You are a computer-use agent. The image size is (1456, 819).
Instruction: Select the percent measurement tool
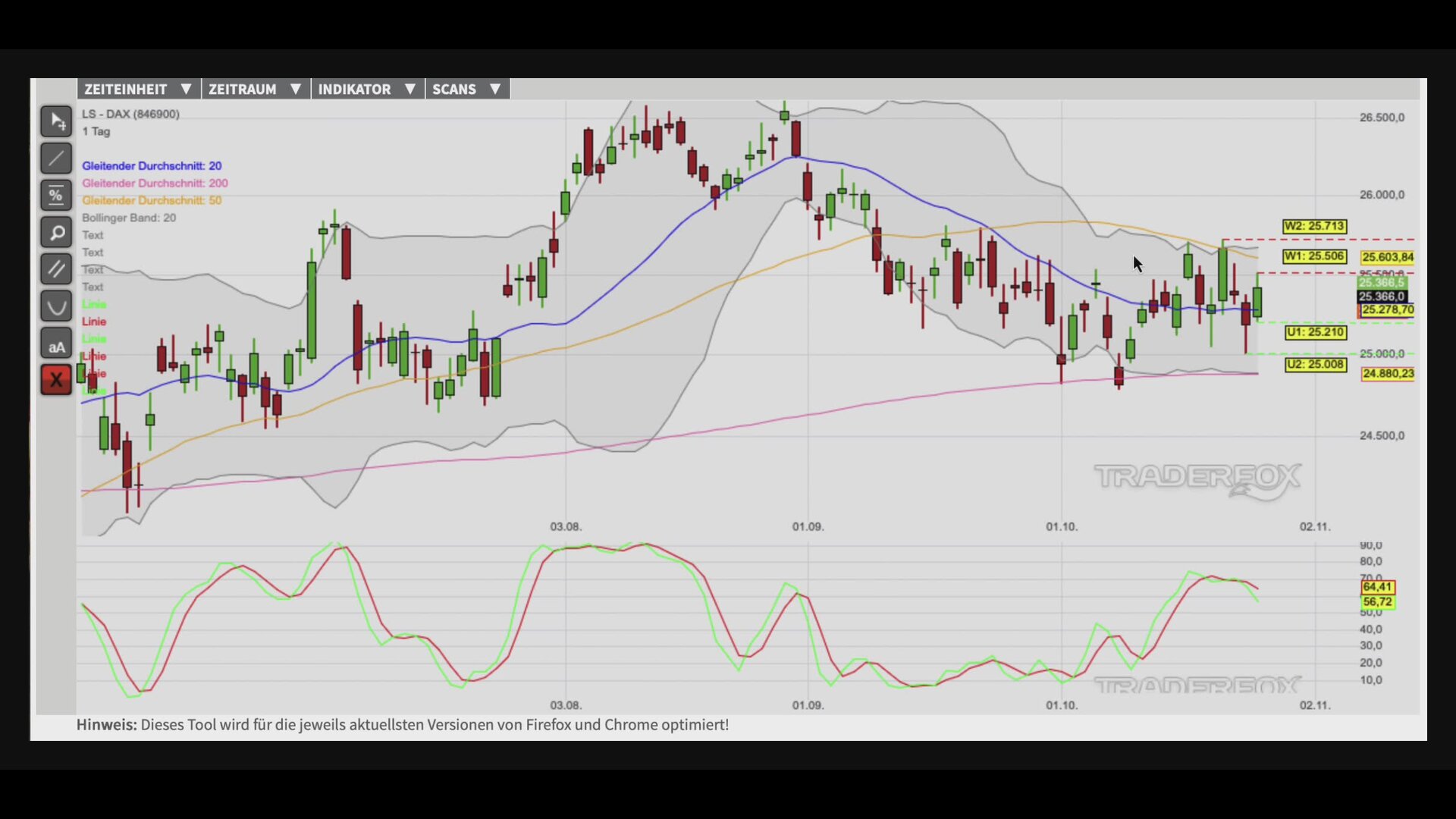coord(56,196)
